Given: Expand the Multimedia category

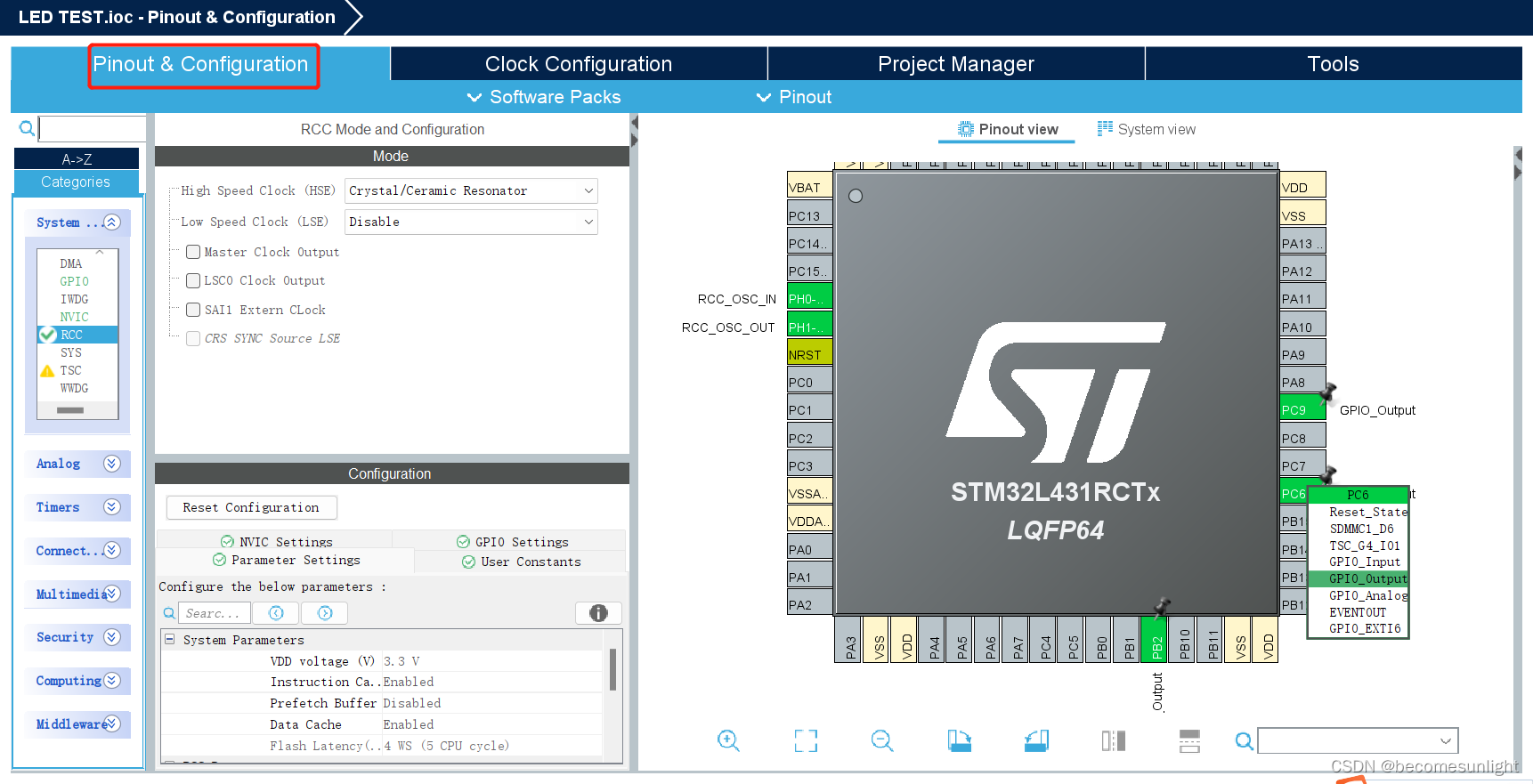Looking at the screenshot, I should tap(111, 594).
